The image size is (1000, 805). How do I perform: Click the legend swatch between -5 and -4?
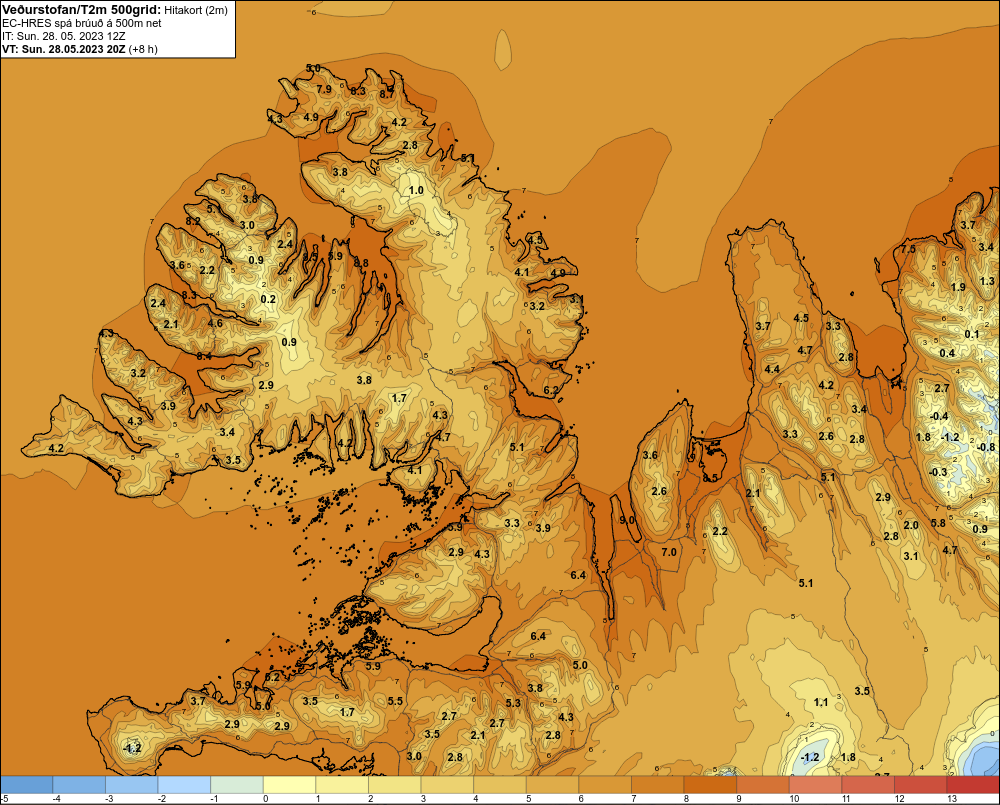tap(27, 784)
